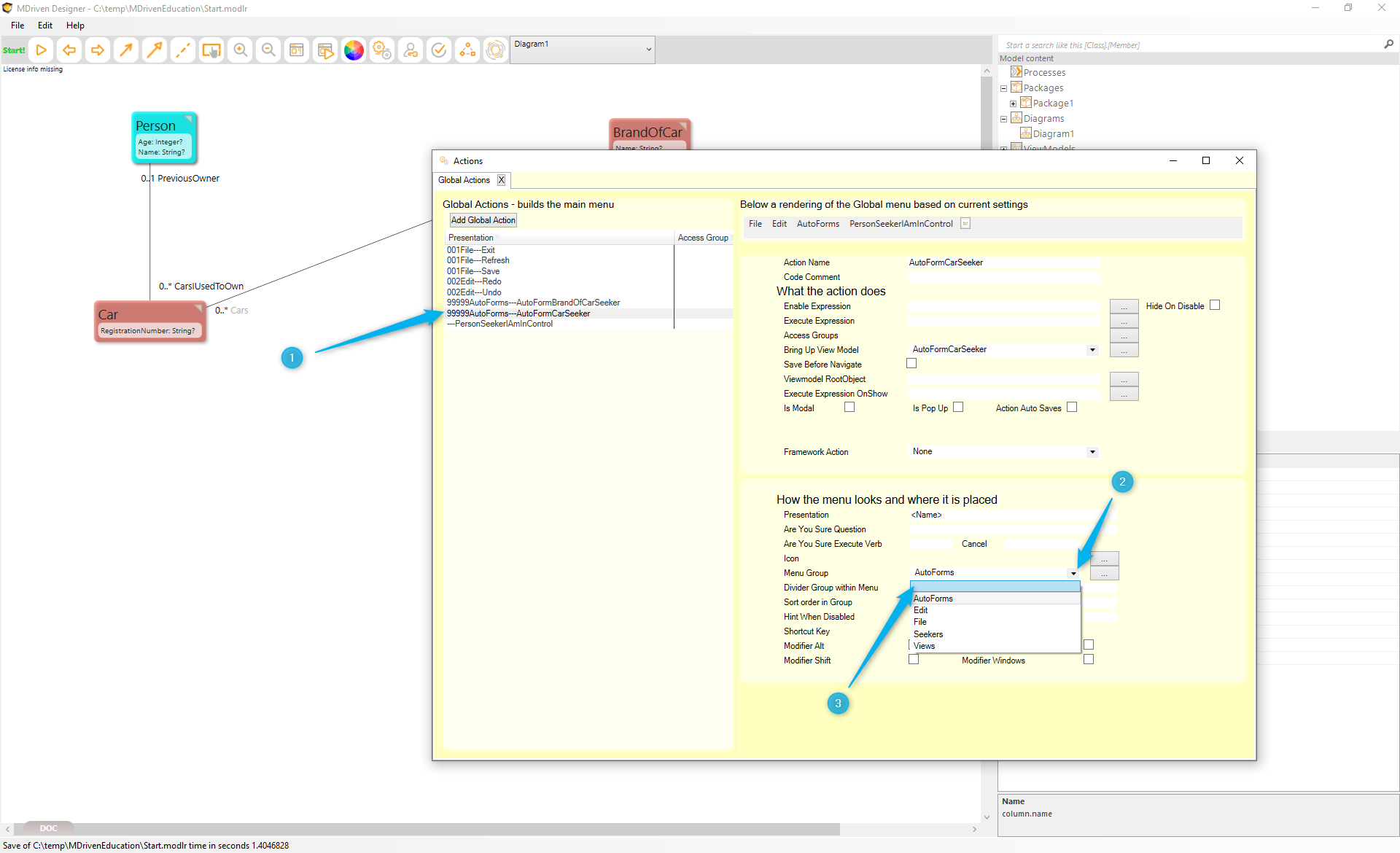Image resolution: width=1400 pixels, height=853 pixels.
Task: Check the Is Pop Up checkbox
Action: pyautogui.click(x=958, y=408)
